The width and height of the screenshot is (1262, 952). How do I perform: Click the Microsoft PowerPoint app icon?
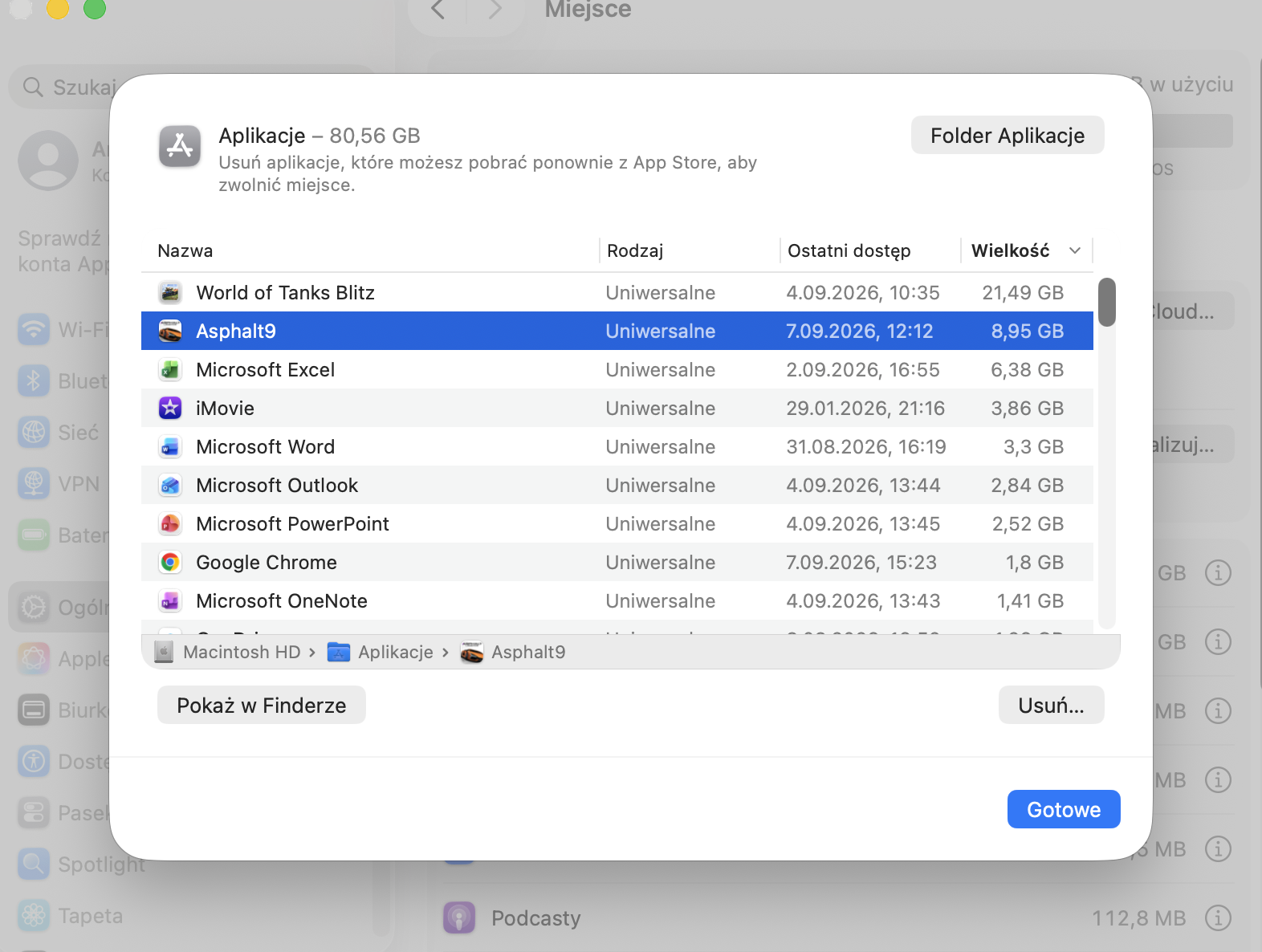(170, 524)
